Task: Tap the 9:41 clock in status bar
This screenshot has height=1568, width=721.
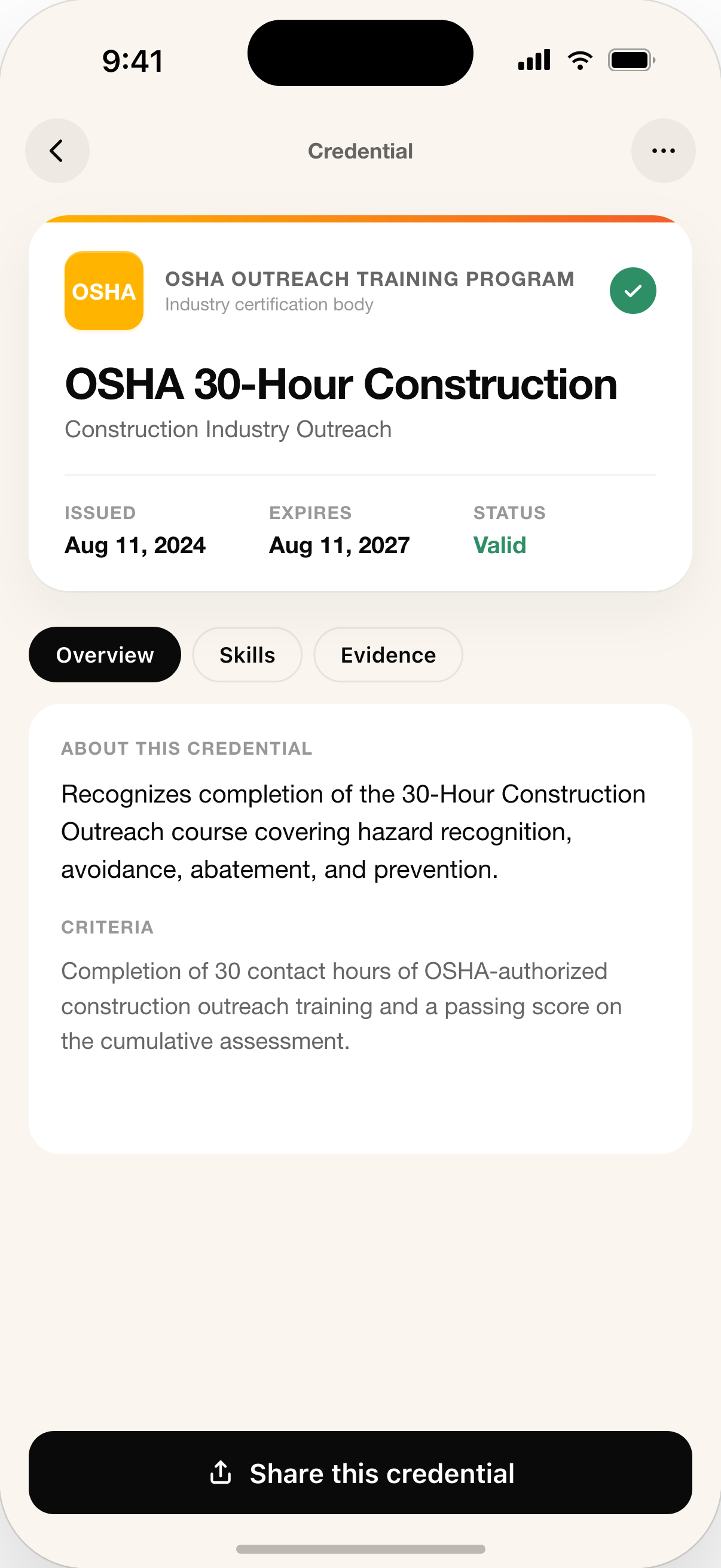Action: coord(133,61)
